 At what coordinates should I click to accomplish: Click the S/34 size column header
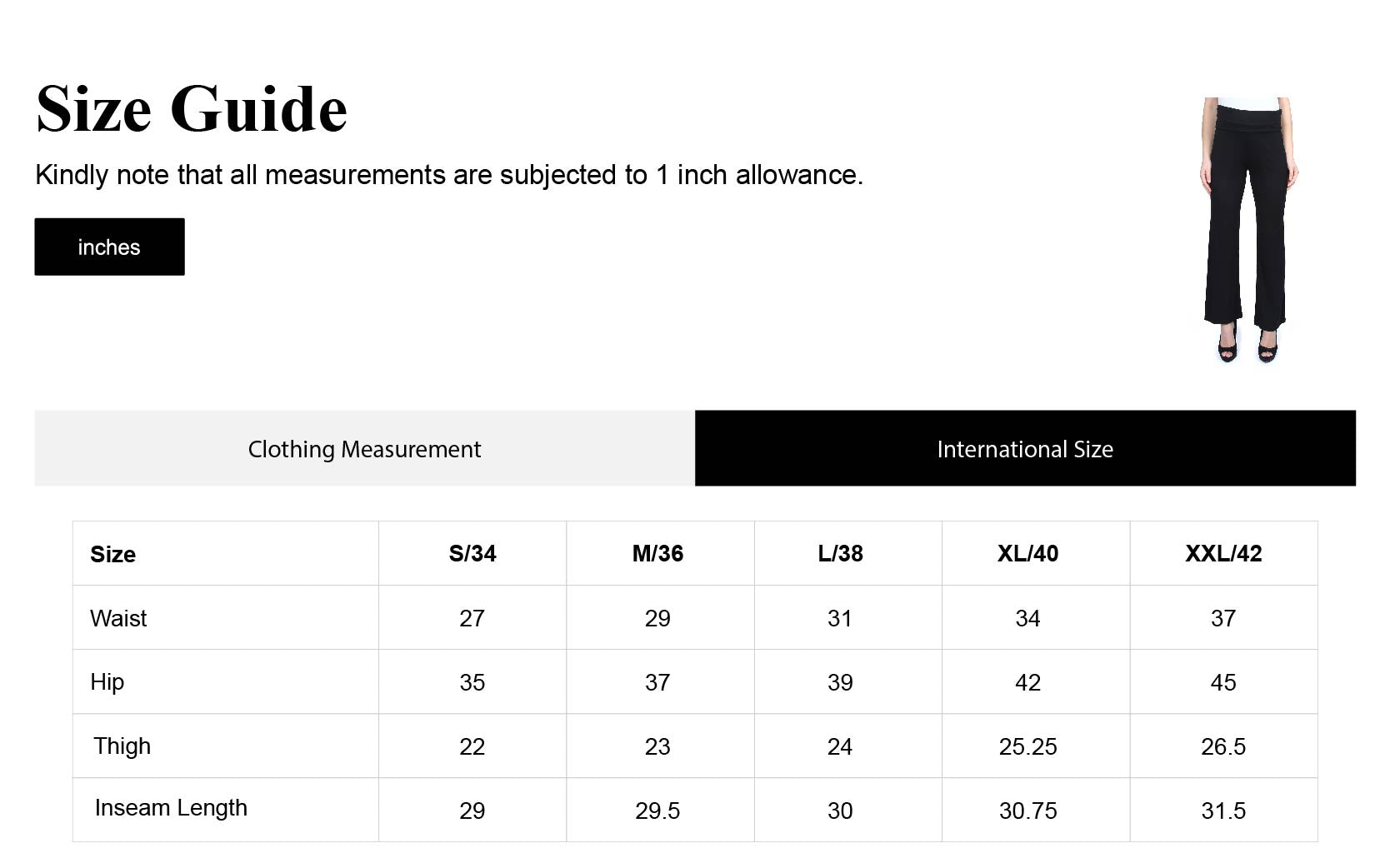point(472,553)
